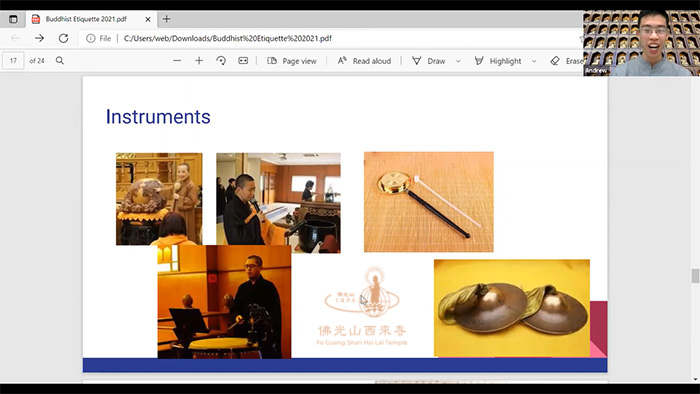700x394 pixels.
Task: Rotate the PDF page with rotate icon
Action: [221, 61]
